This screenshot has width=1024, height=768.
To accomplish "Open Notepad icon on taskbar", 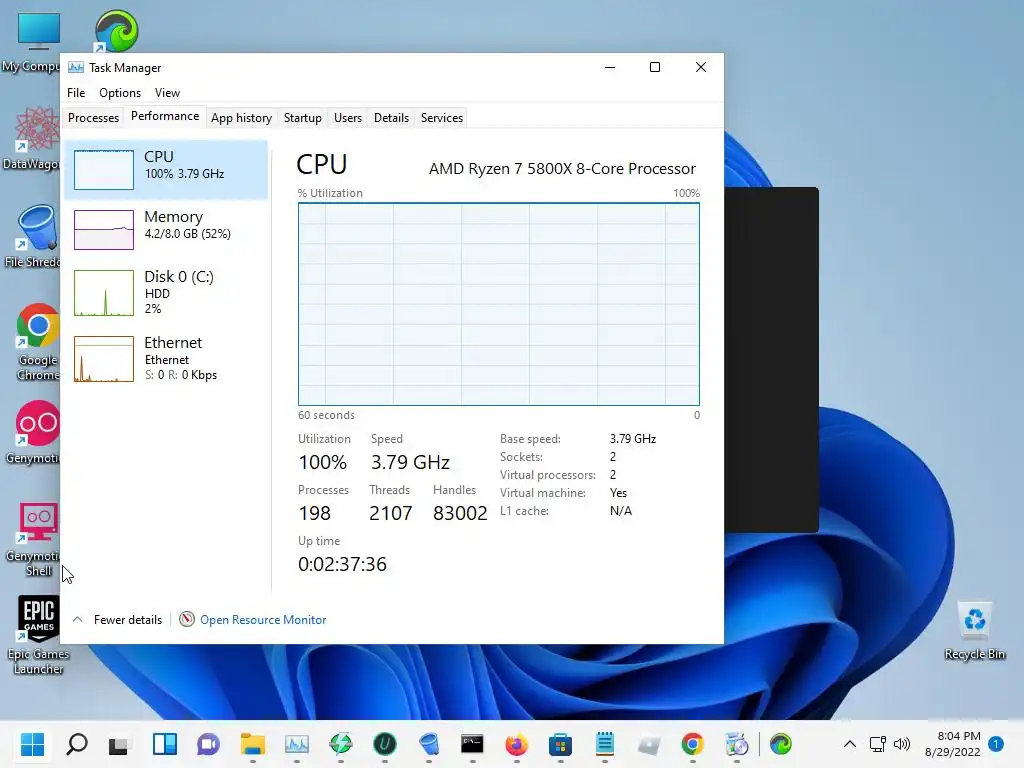I will point(605,744).
